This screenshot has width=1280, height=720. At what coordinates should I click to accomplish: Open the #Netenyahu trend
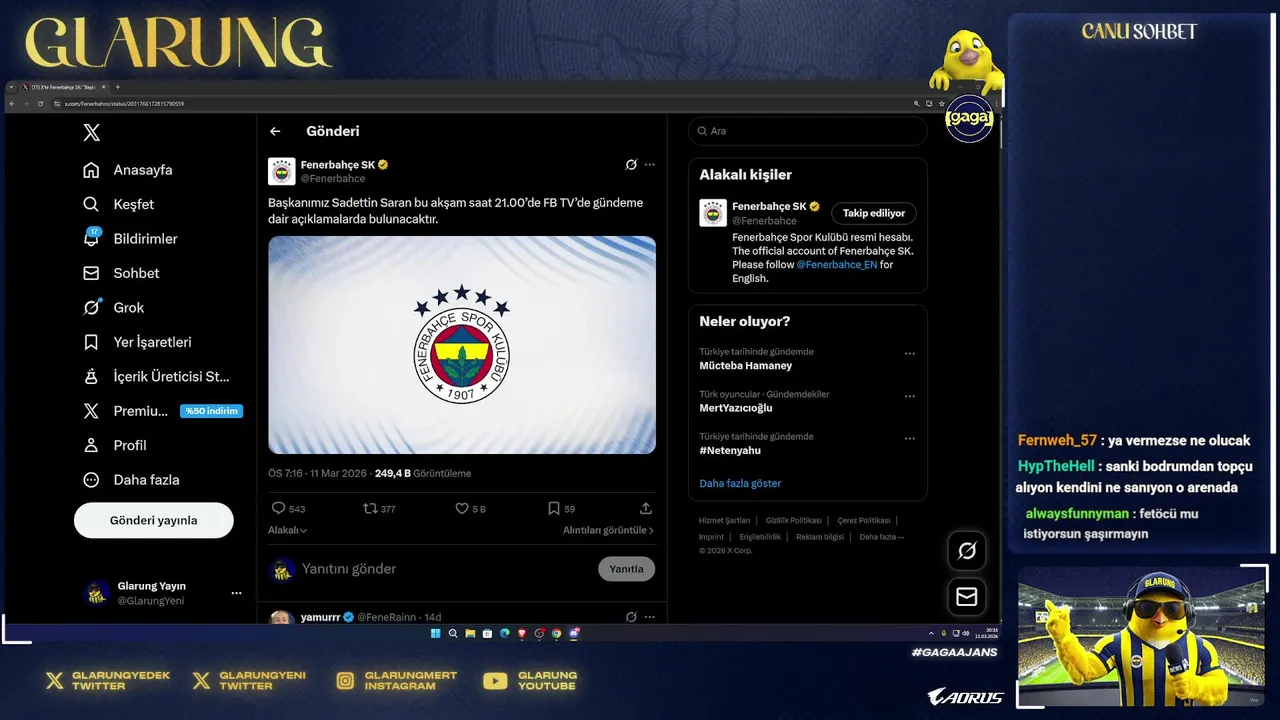(730, 451)
